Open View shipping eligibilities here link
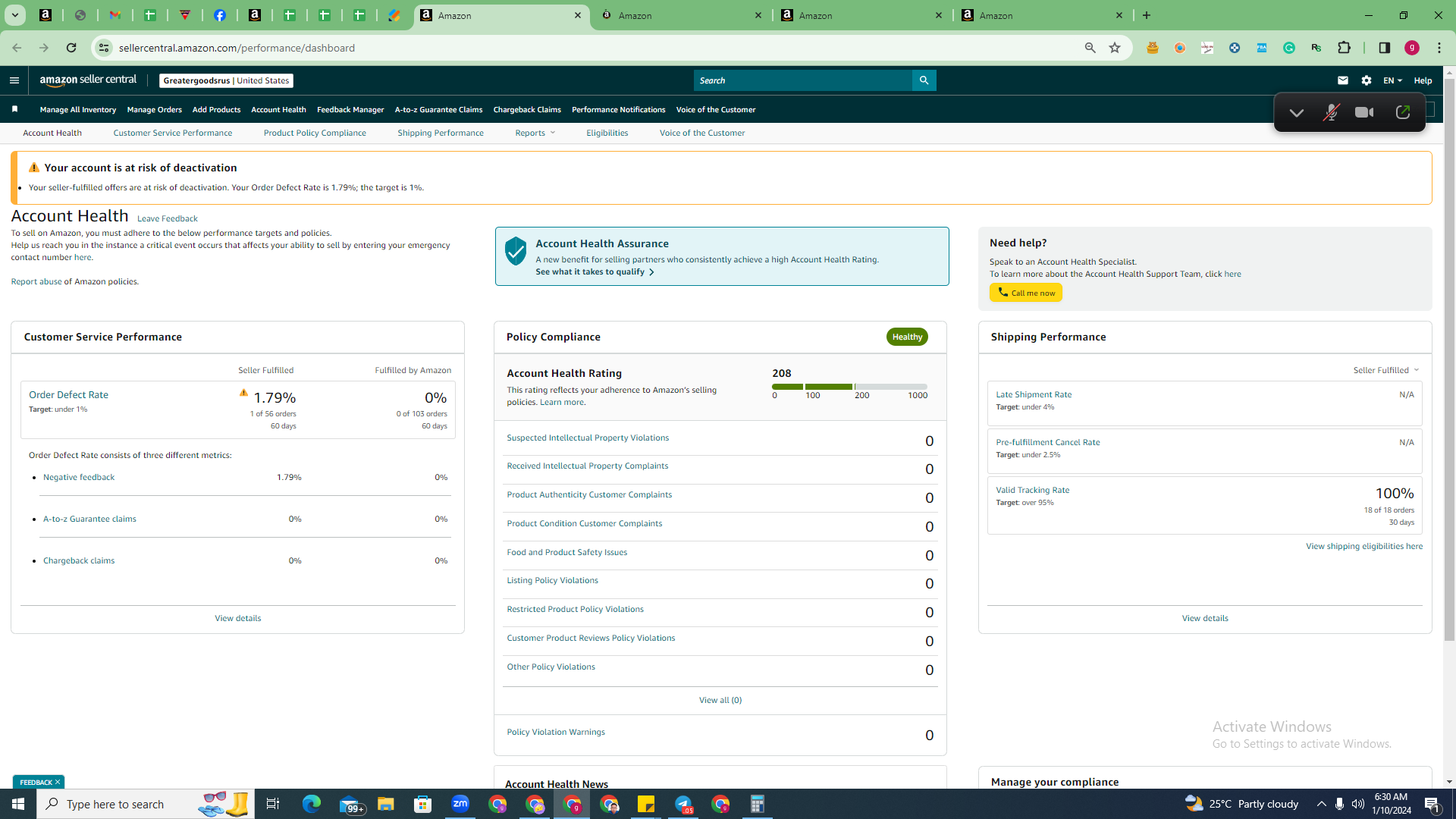The image size is (1456, 819). [1363, 546]
